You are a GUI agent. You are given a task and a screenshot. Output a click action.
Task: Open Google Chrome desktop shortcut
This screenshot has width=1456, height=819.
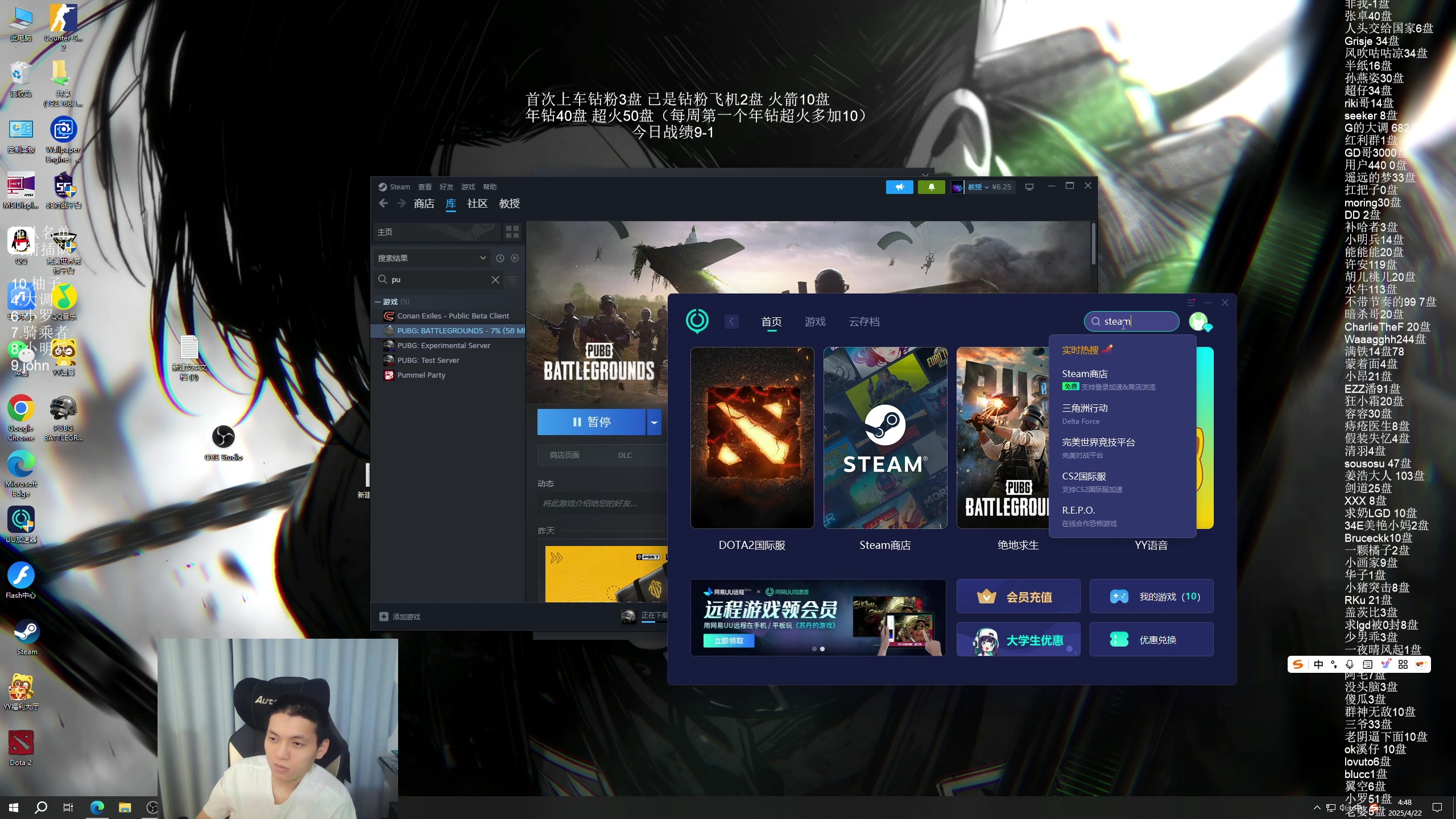pos(21,418)
